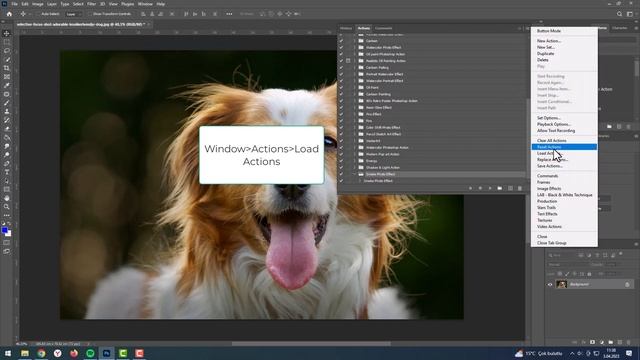The width and height of the screenshot is (640, 360).
Task: Click the canvas horizontal scrollbar
Action: click(311, 344)
